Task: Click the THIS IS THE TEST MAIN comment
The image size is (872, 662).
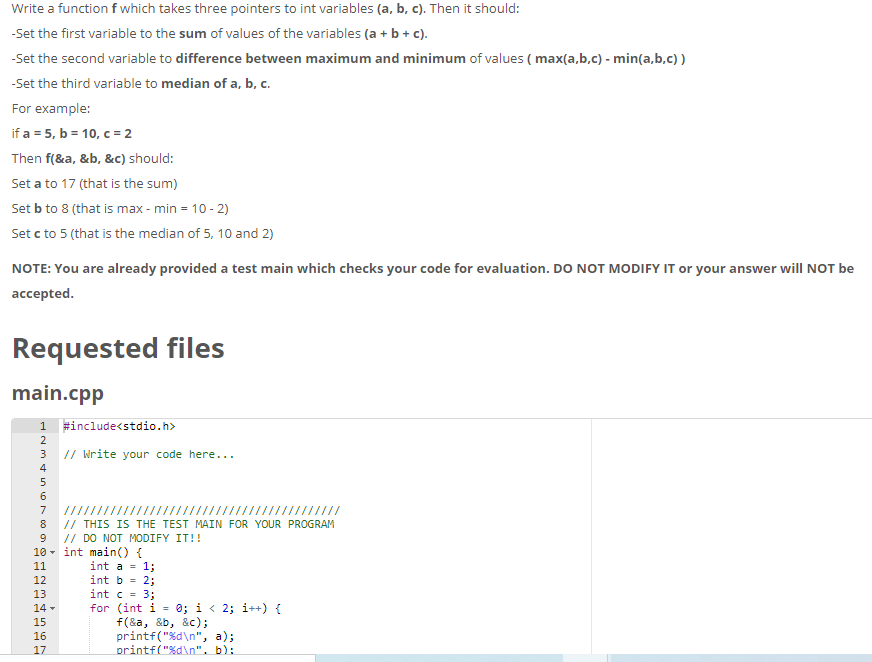Action: tap(200, 524)
